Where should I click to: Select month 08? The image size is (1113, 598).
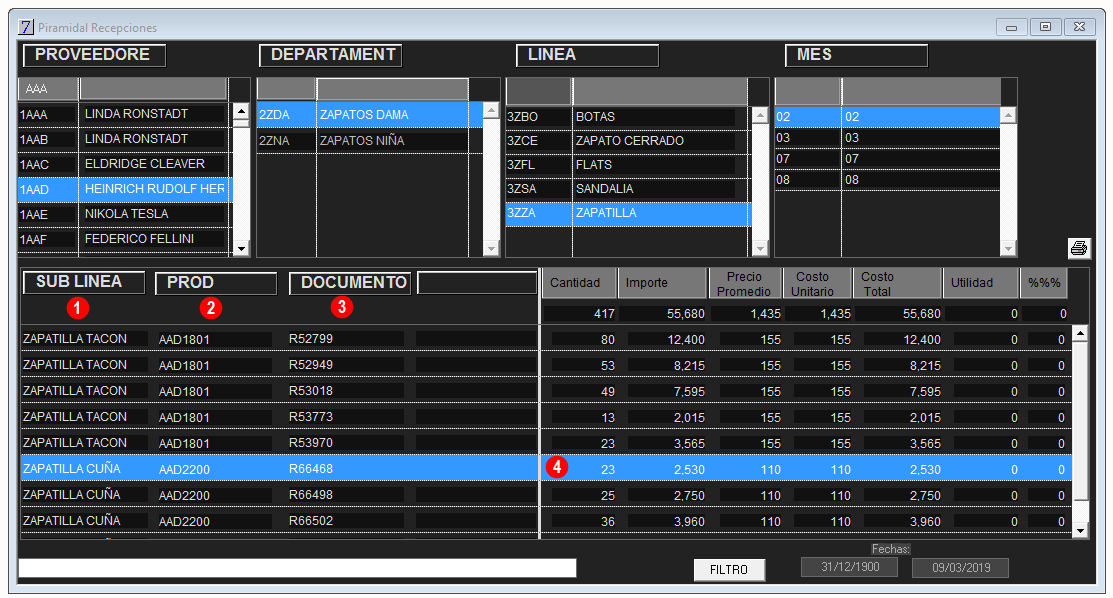(x=887, y=180)
